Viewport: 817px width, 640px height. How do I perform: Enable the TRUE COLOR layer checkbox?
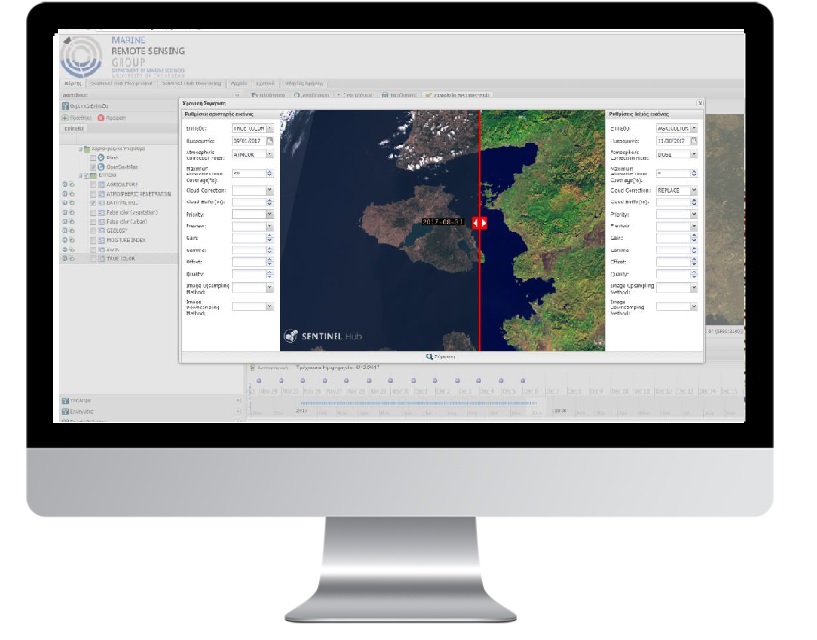93,259
